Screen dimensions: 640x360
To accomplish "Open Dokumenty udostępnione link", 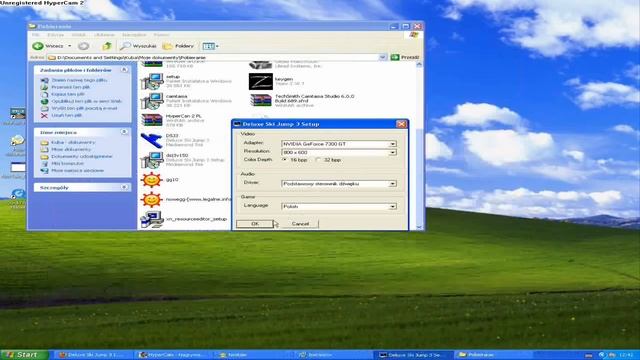I will click(82, 156).
